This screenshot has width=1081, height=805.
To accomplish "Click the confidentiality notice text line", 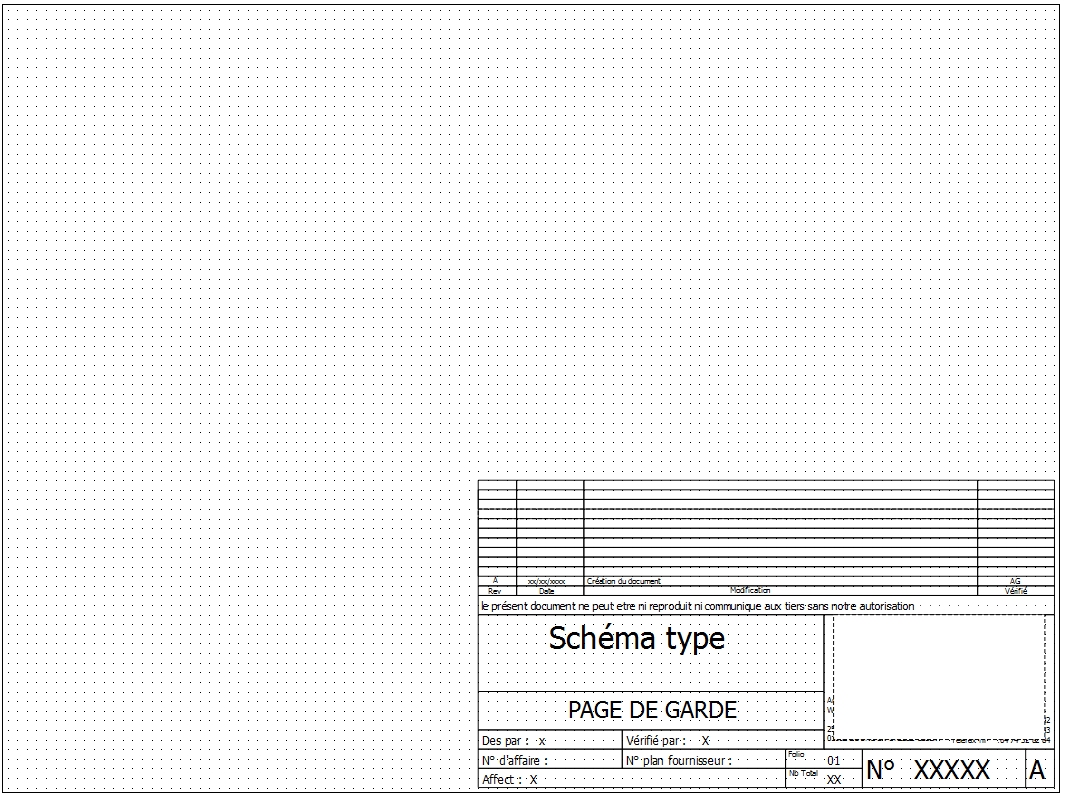I will [x=697, y=606].
